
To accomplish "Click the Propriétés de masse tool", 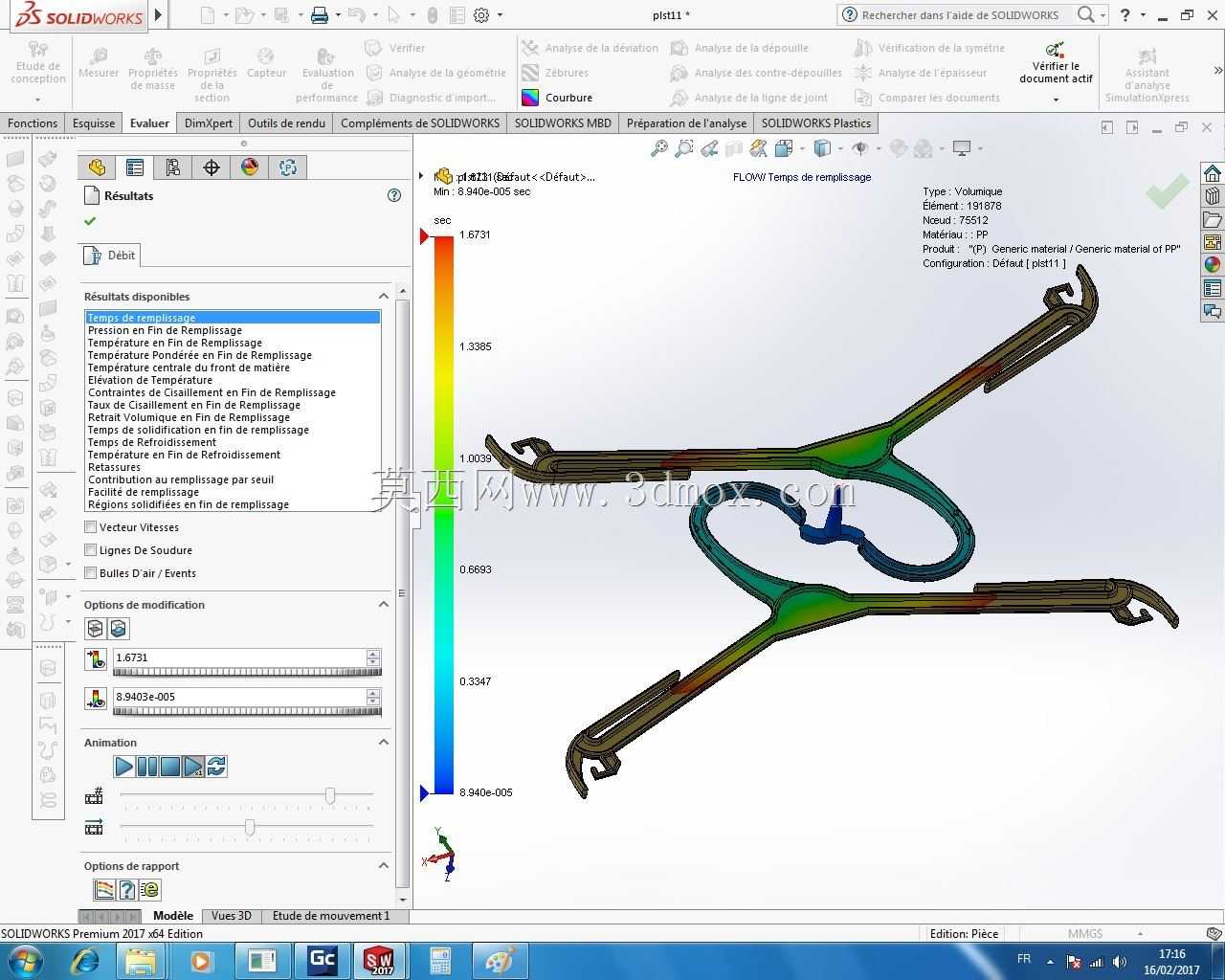I will pyautogui.click(x=153, y=69).
